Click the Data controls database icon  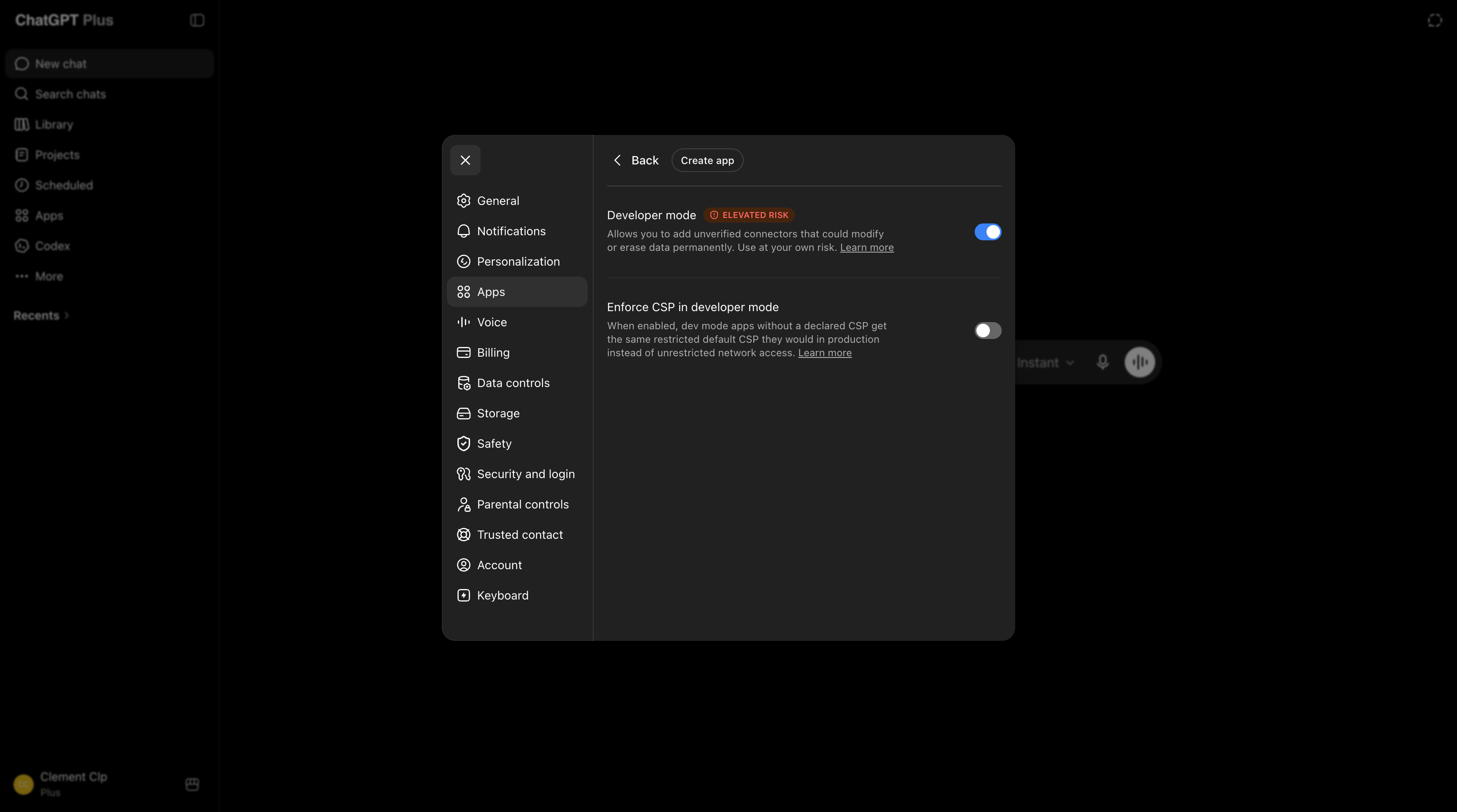pyautogui.click(x=463, y=383)
